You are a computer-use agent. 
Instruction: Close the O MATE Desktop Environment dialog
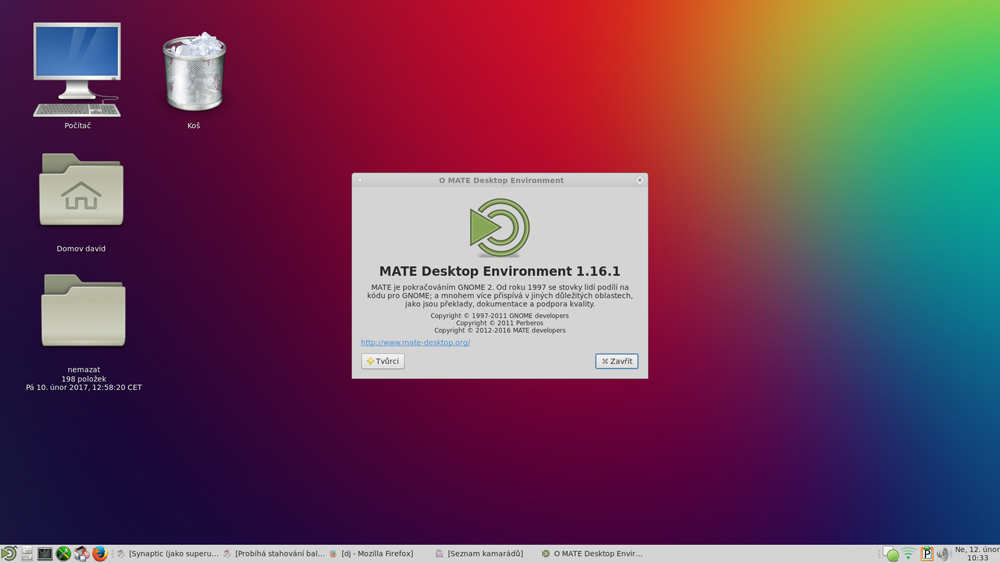click(x=640, y=180)
